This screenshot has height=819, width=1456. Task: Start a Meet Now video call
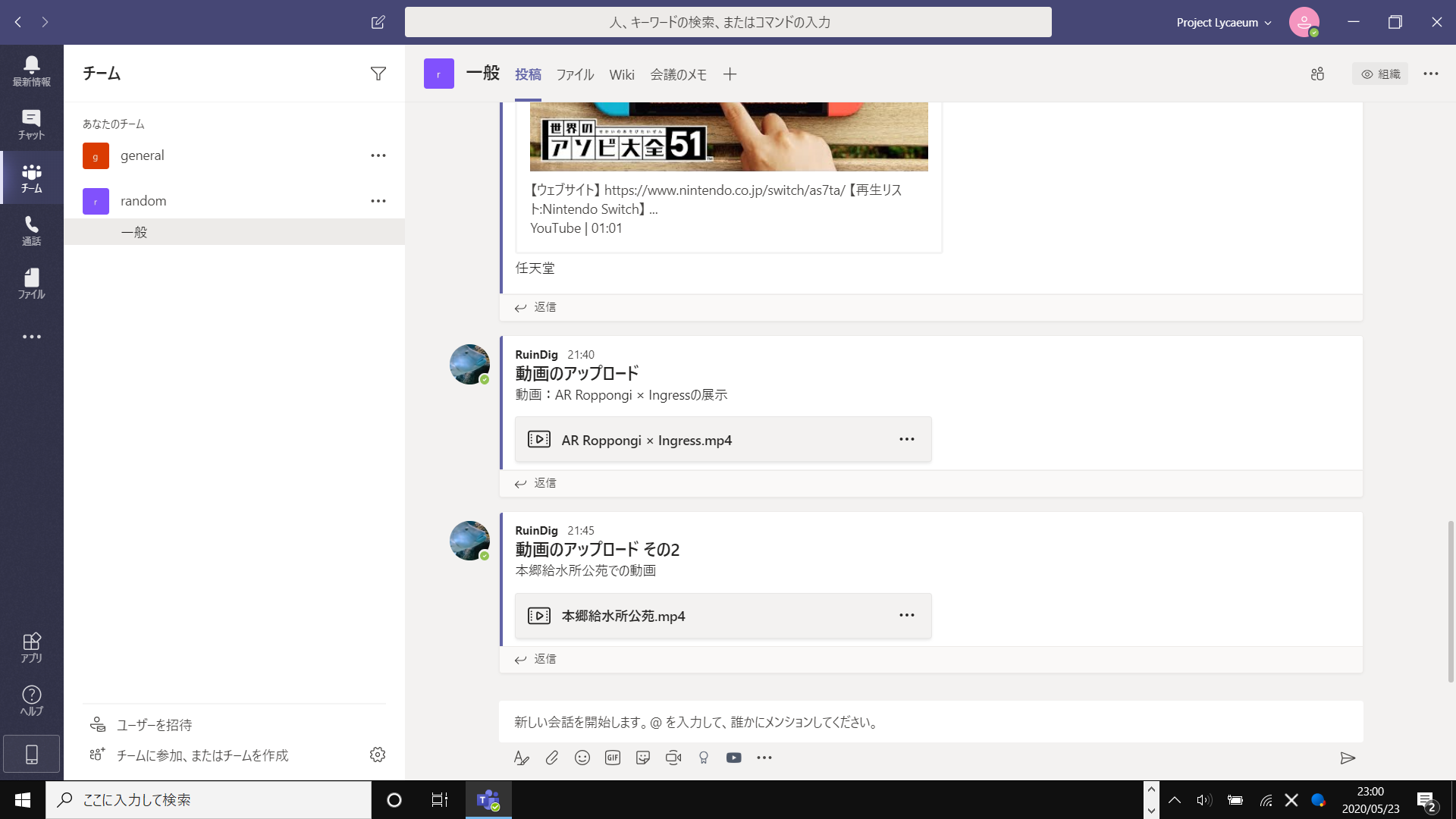673,758
